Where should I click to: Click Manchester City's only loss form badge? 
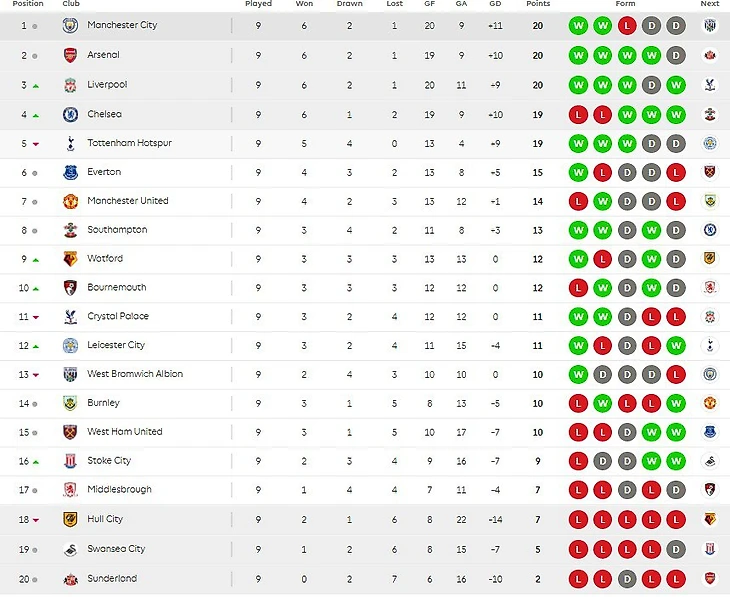coord(627,25)
